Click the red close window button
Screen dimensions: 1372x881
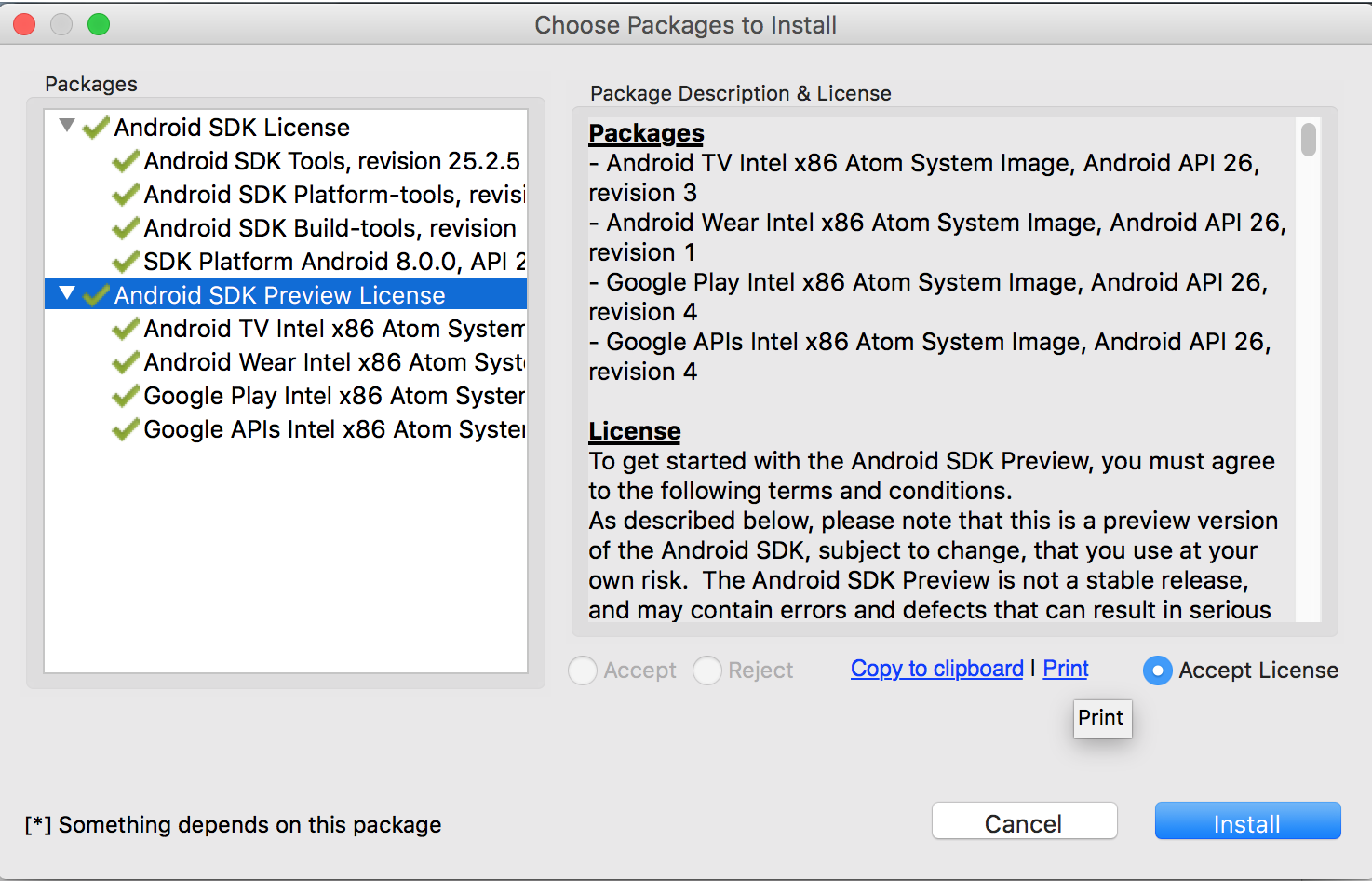click(25, 24)
